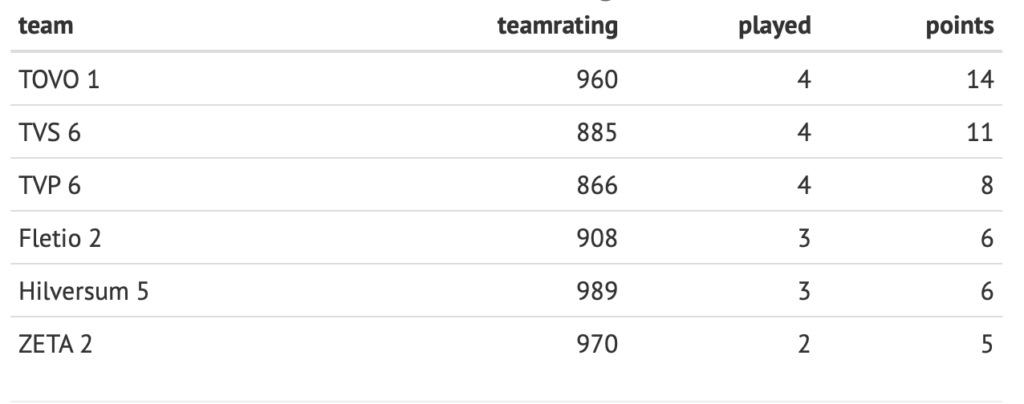Select the TVS 6 team cell
Image resolution: width=1024 pixels, height=404 pixels.
pyautogui.click(x=50, y=132)
